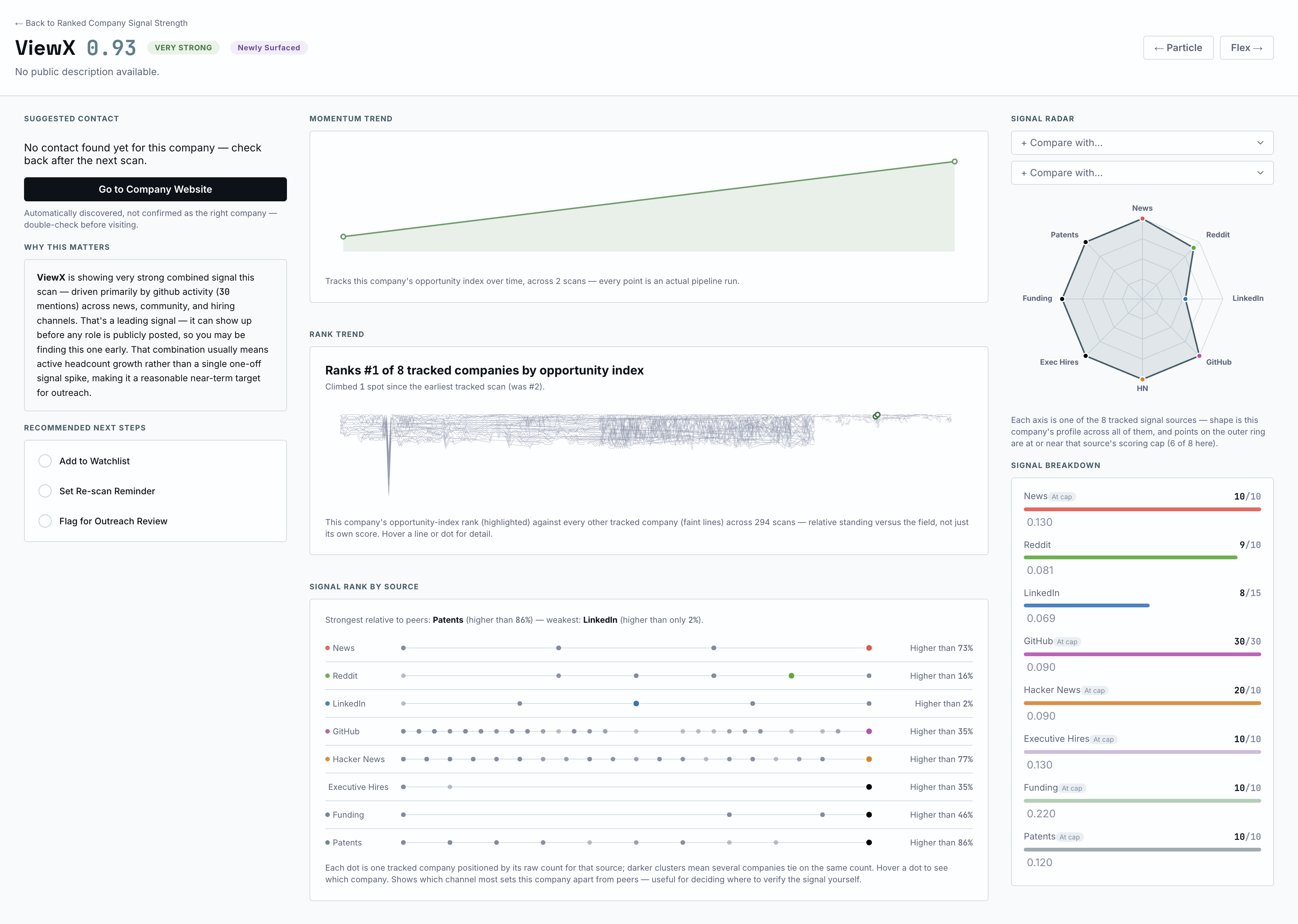Click the Higher than 2% LinkedIn text
The height and width of the screenshot is (924, 1298).
tap(943, 704)
